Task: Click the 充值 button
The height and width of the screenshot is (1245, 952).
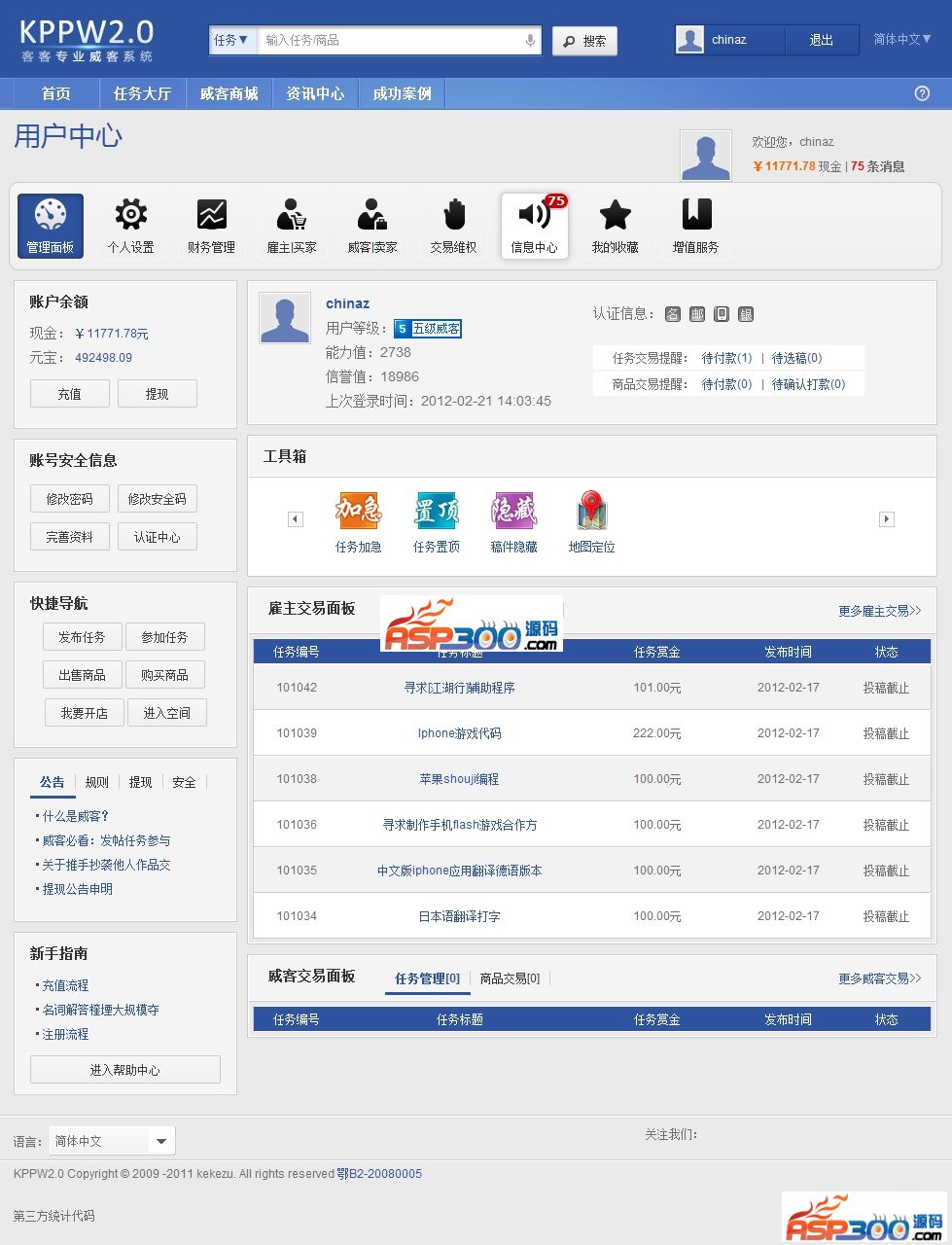Action: (69, 394)
